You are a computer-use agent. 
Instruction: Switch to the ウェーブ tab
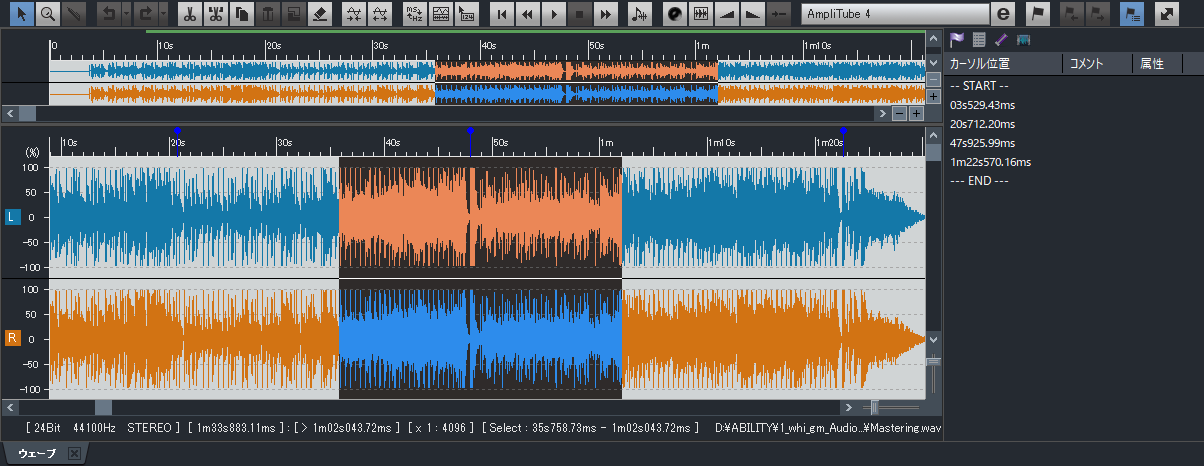37,454
